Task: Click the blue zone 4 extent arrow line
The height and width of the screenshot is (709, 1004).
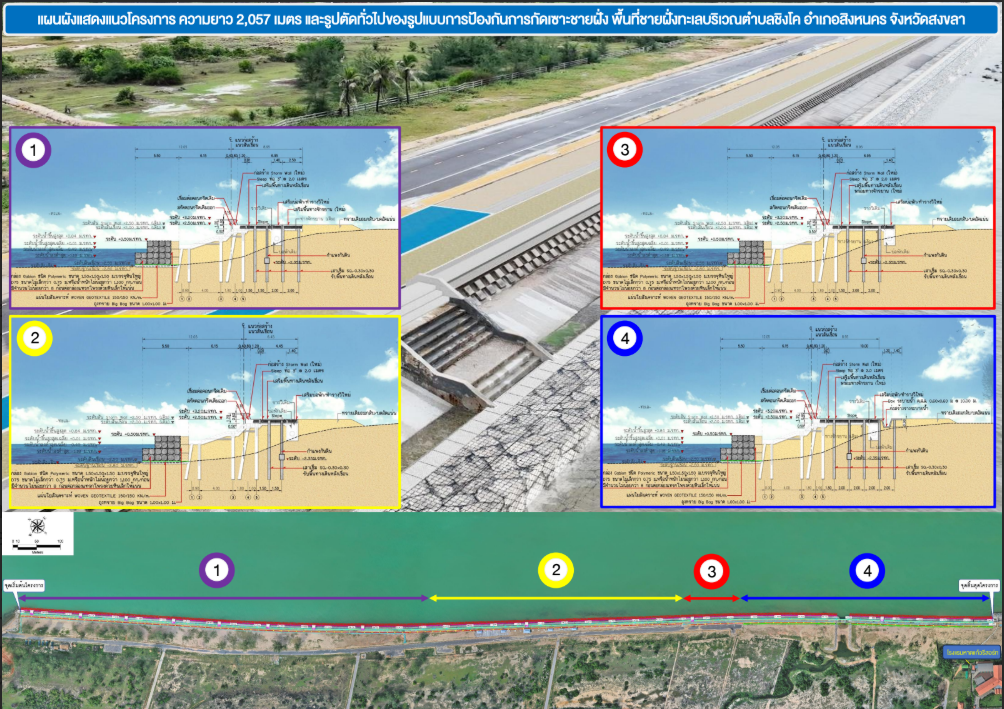Action: point(865,598)
